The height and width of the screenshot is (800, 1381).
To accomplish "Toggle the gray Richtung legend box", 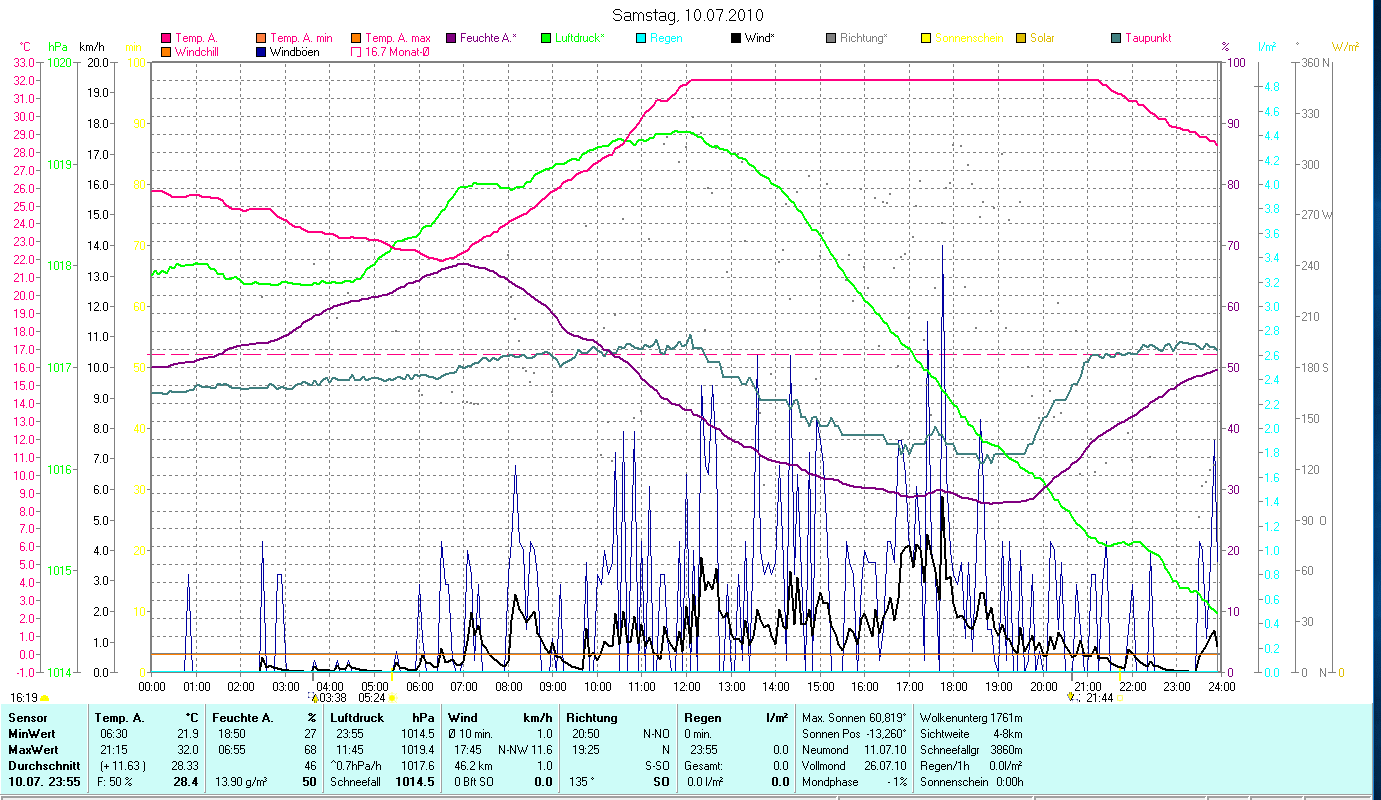I will [831, 38].
